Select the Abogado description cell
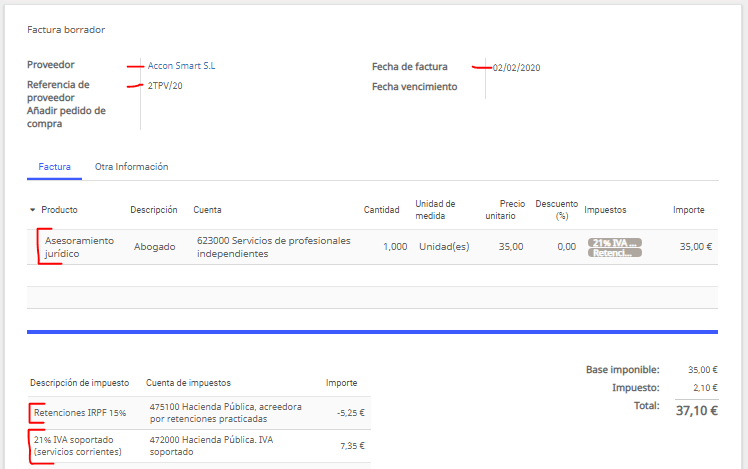This screenshot has height=469, width=748. pos(155,247)
